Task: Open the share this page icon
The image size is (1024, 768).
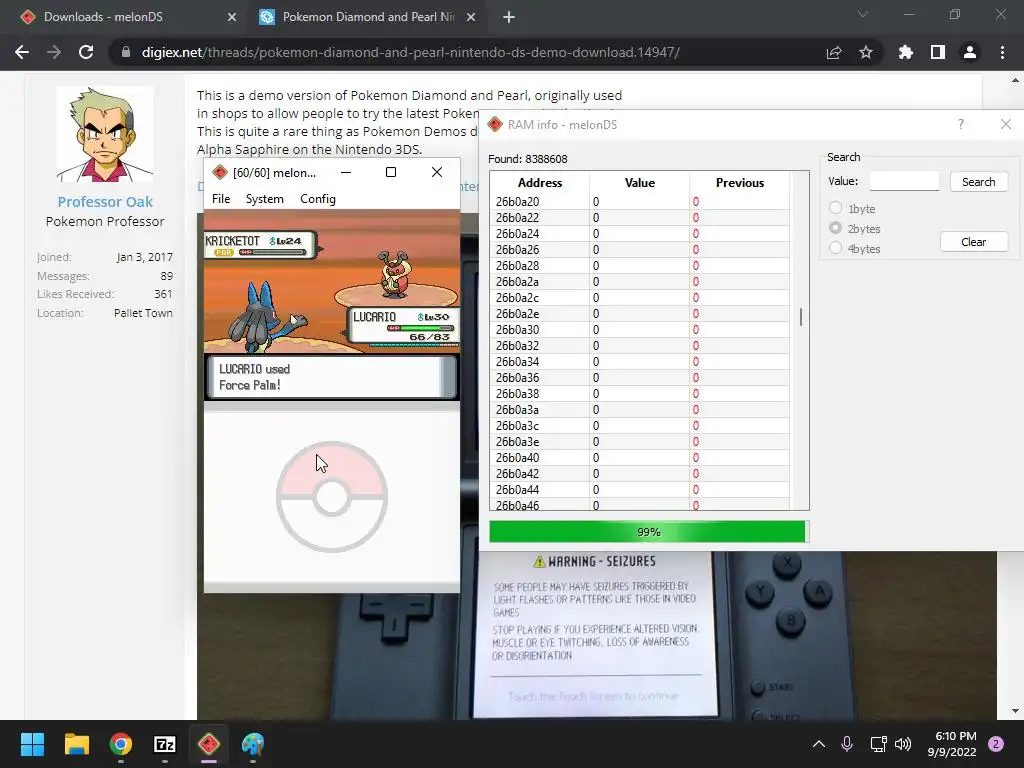Action: [834, 52]
